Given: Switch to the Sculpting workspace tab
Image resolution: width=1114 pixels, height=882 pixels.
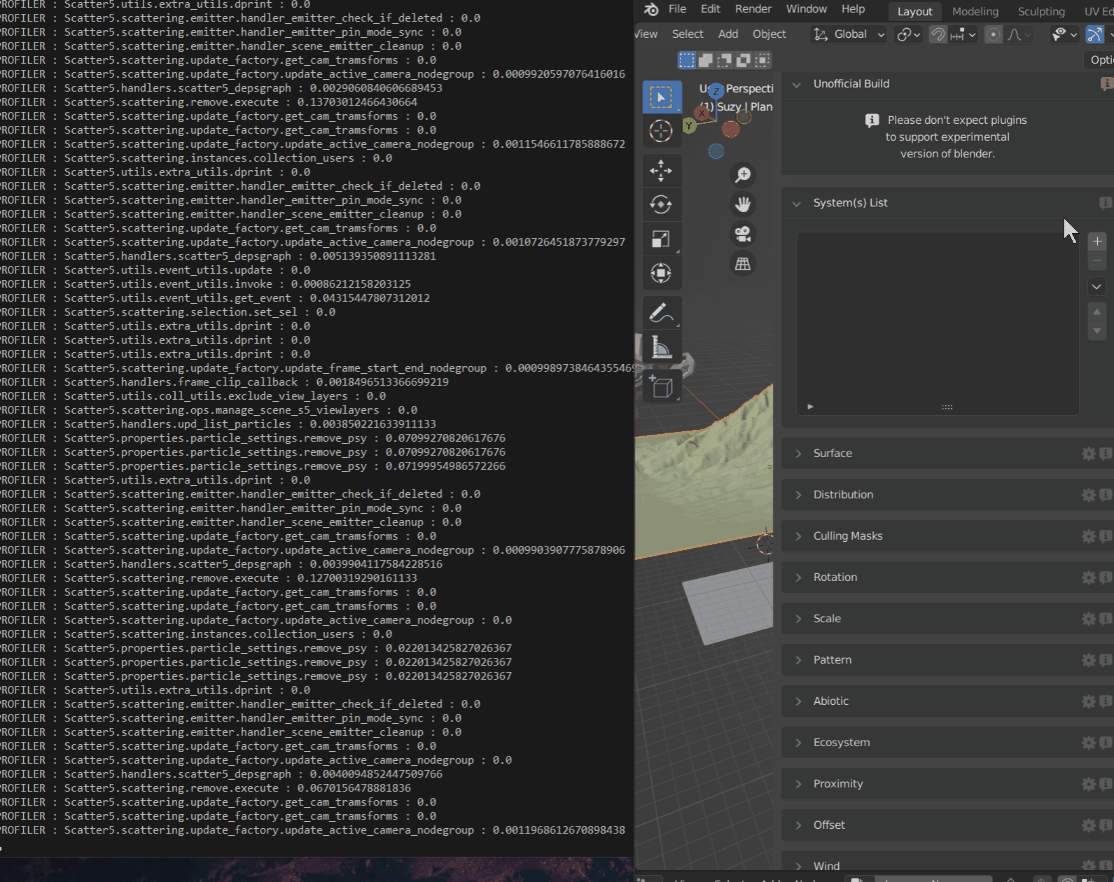Looking at the screenshot, I should [x=1041, y=11].
